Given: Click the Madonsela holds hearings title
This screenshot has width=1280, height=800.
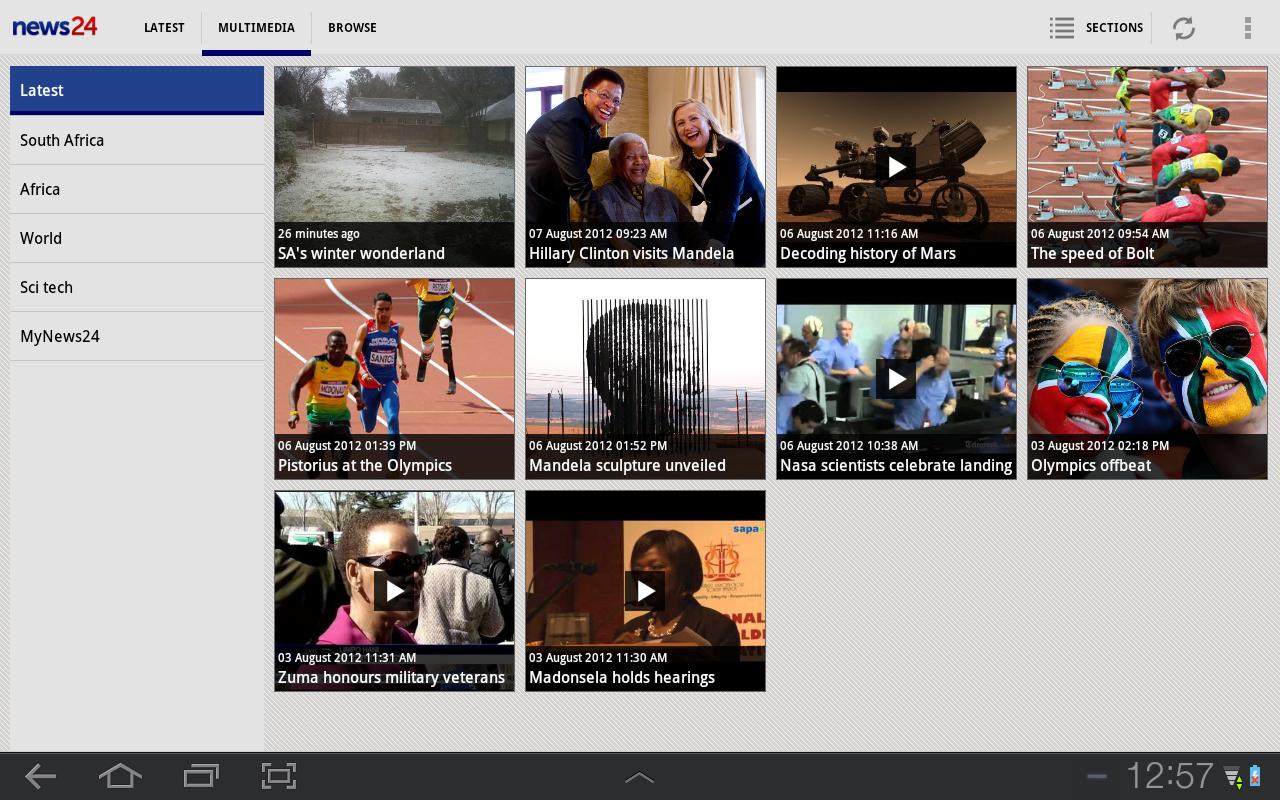Looking at the screenshot, I should click(x=622, y=678).
